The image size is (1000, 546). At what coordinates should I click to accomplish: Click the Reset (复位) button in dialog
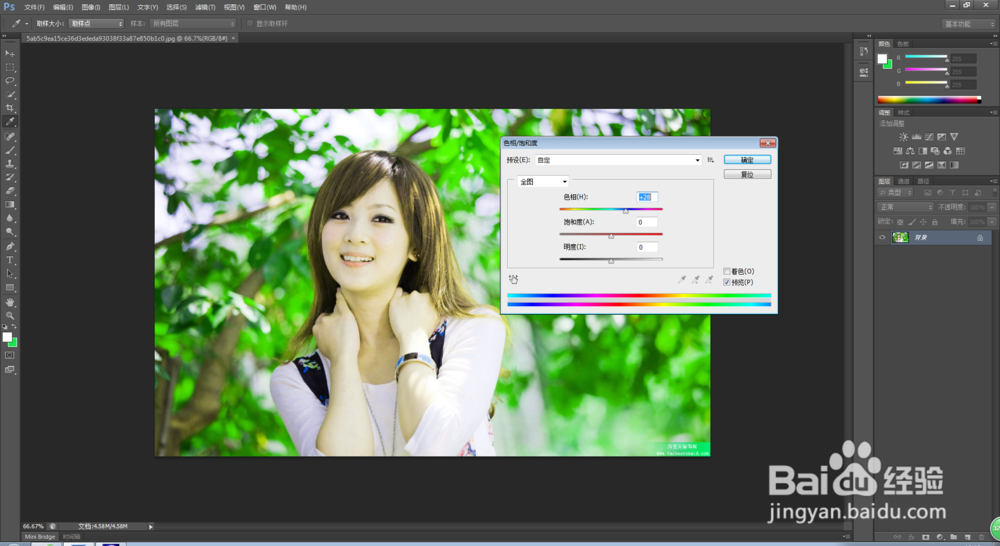(x=747, y=174)
